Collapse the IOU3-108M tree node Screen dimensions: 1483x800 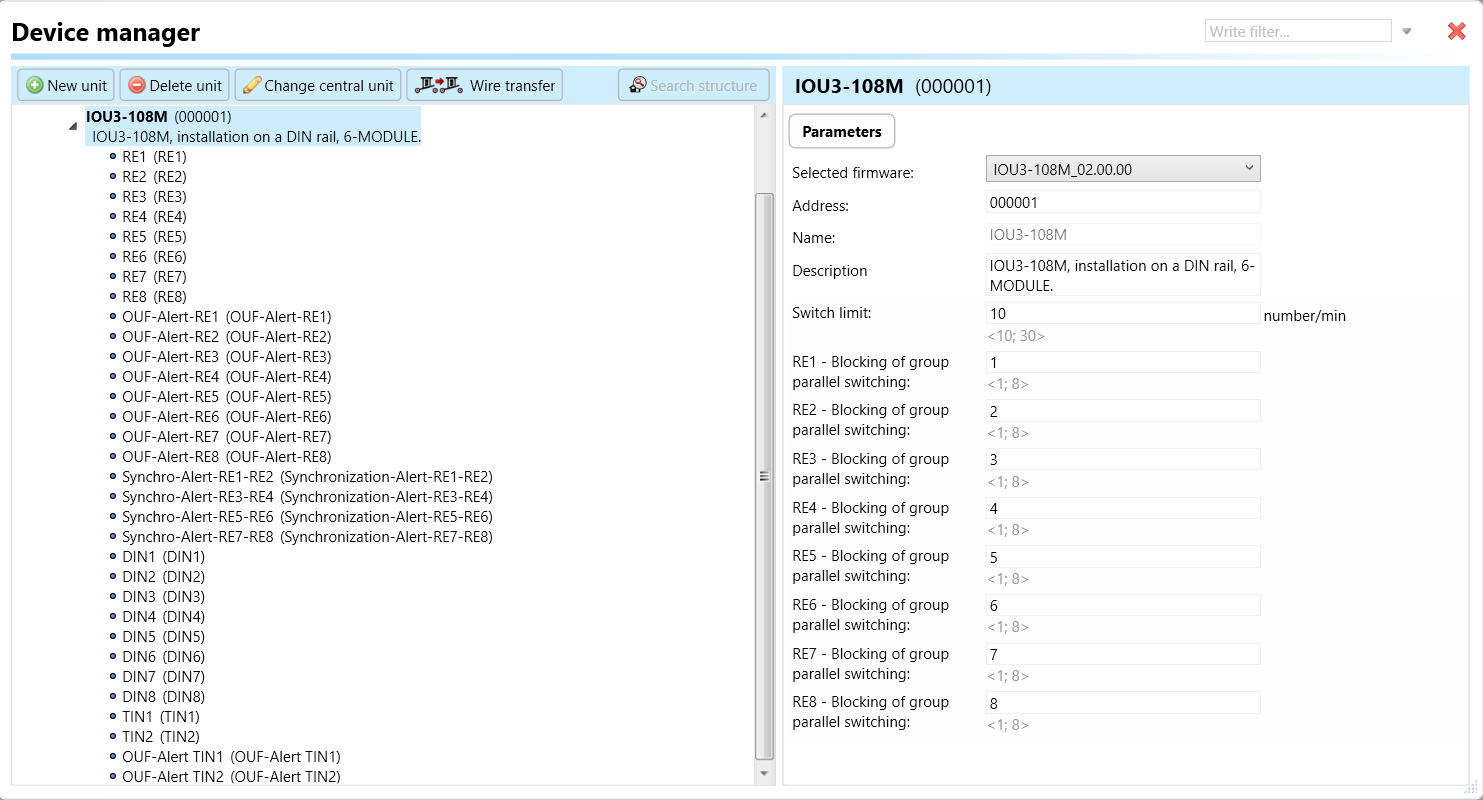[x=72, y=127]
